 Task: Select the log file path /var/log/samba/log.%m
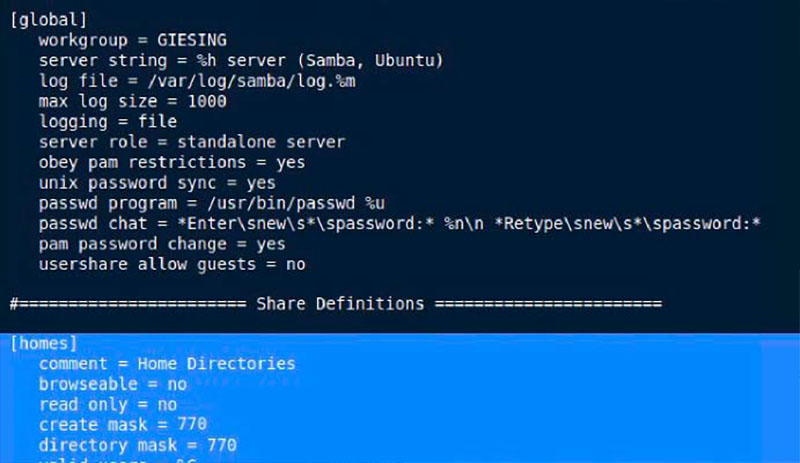pos(252,81)
